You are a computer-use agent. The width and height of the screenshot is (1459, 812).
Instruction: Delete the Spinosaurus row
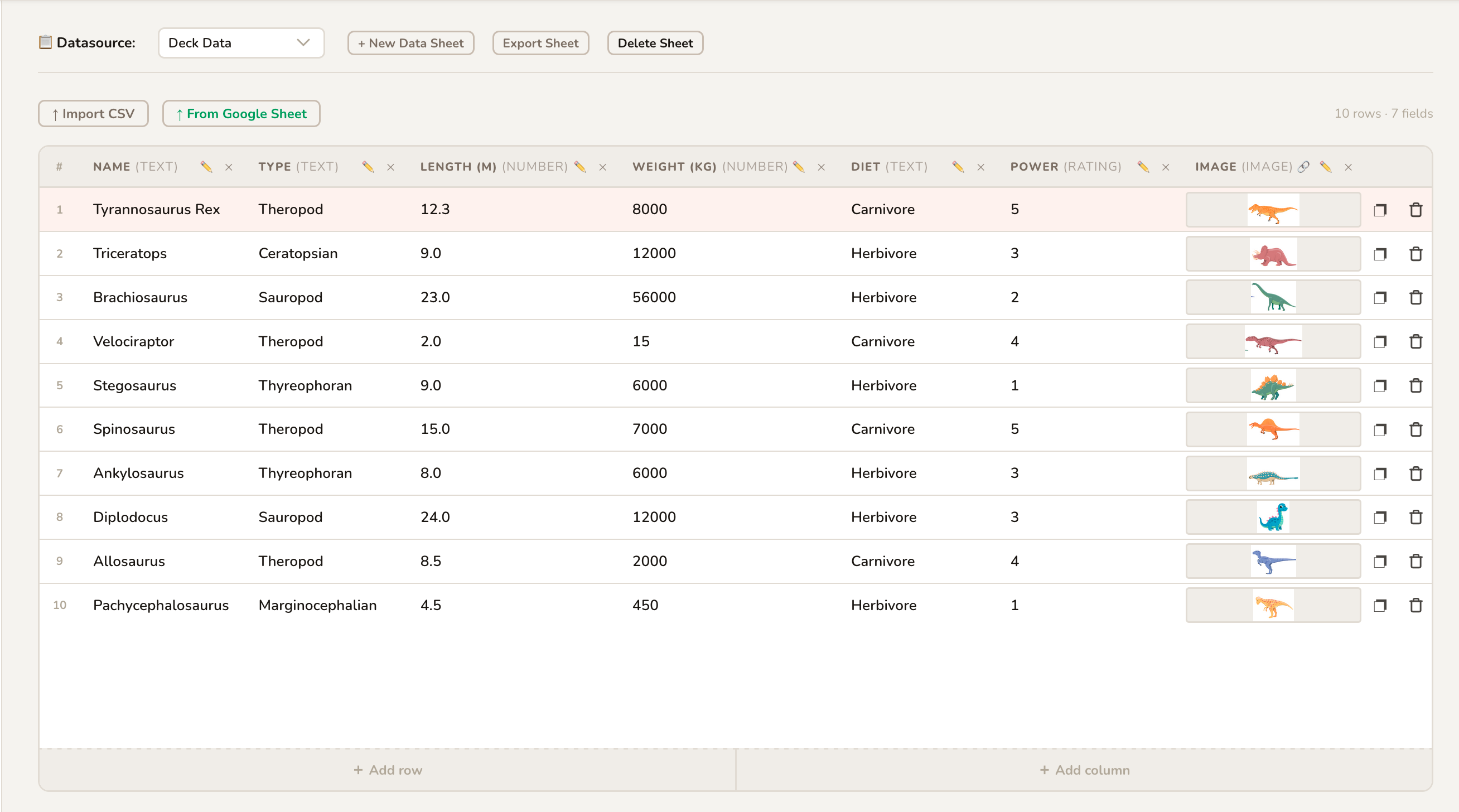(x=1416, y=429)
